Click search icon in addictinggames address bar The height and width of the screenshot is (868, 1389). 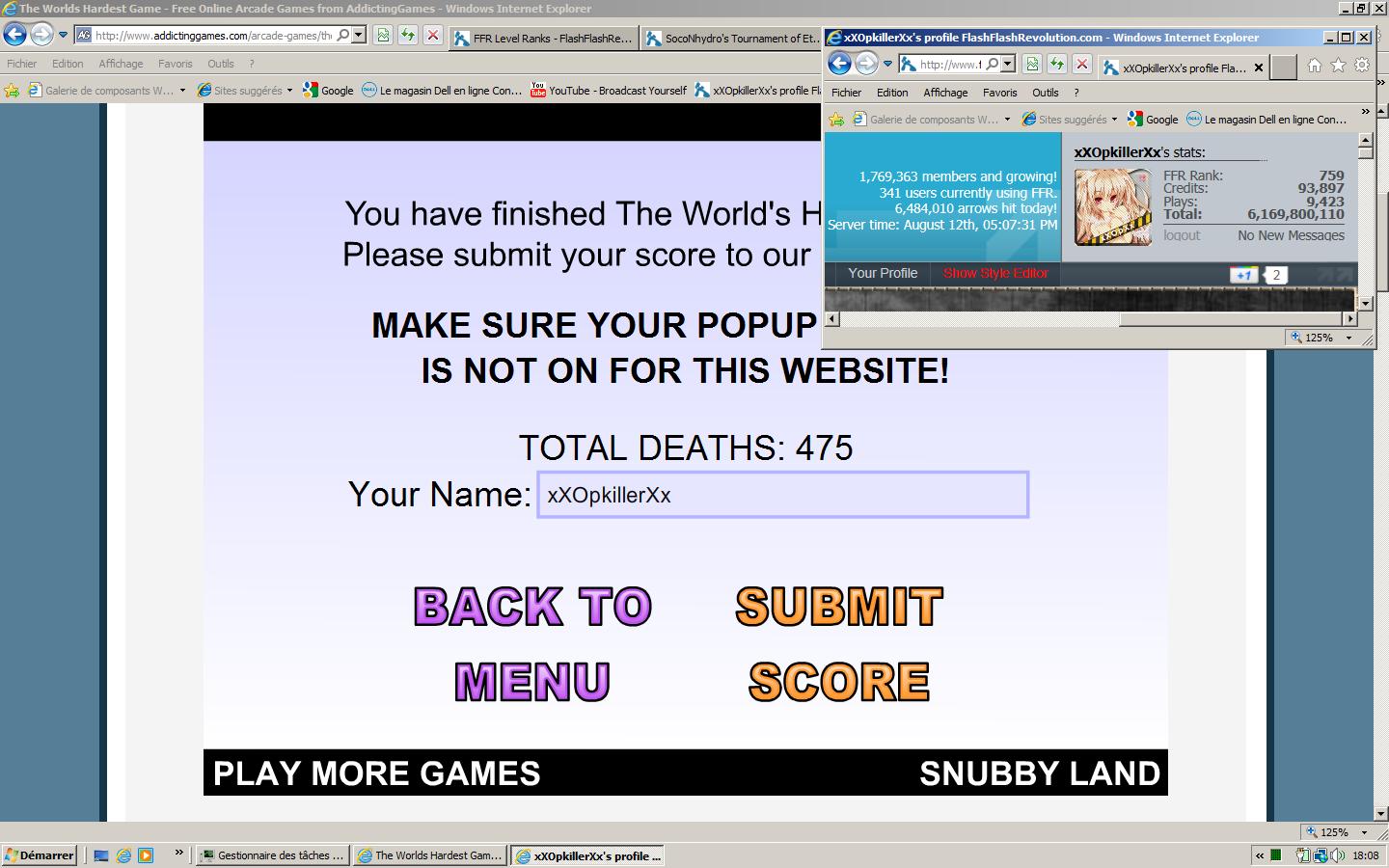tap(343, 36)
